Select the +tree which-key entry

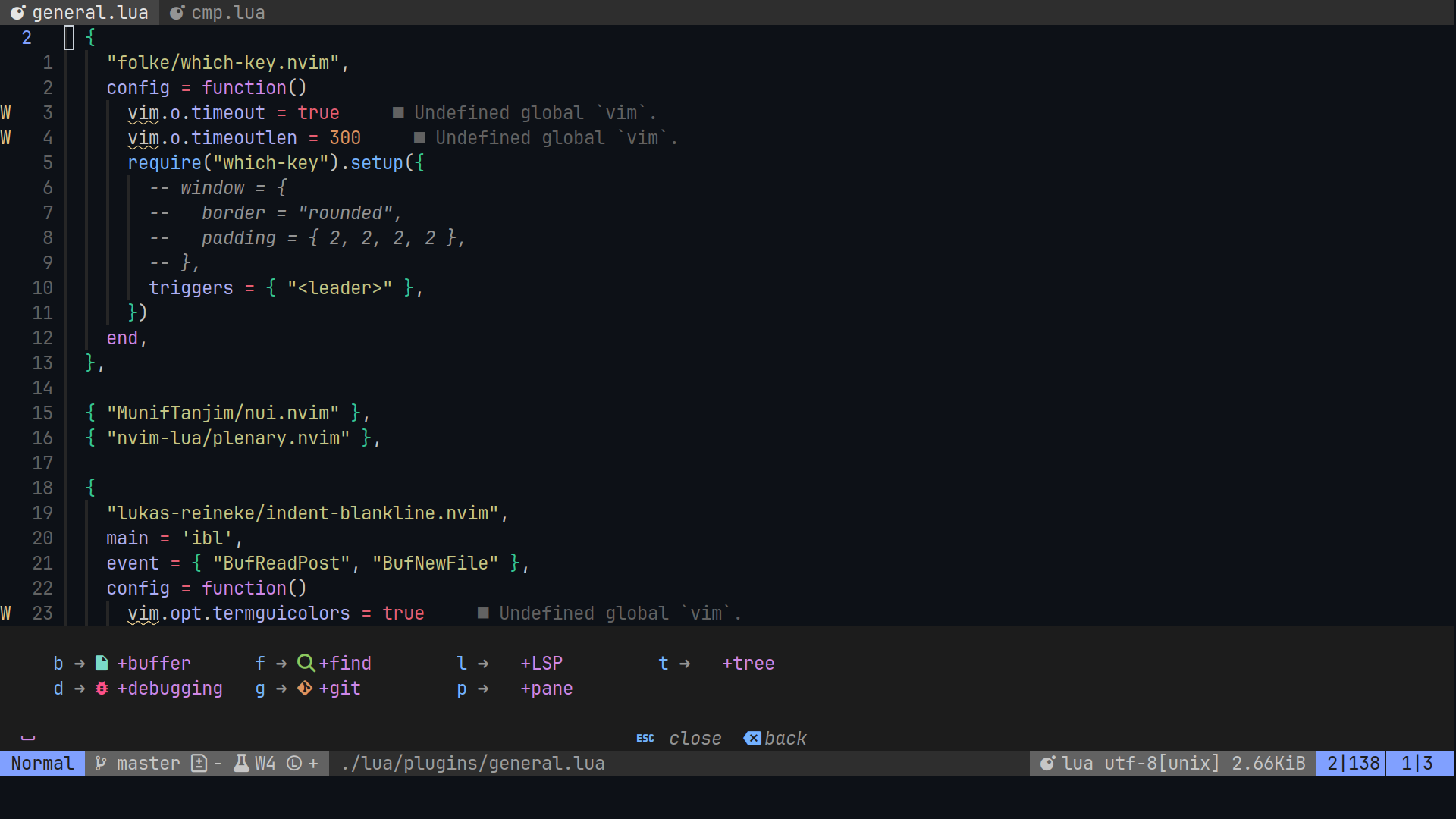(x=717, y=664)
